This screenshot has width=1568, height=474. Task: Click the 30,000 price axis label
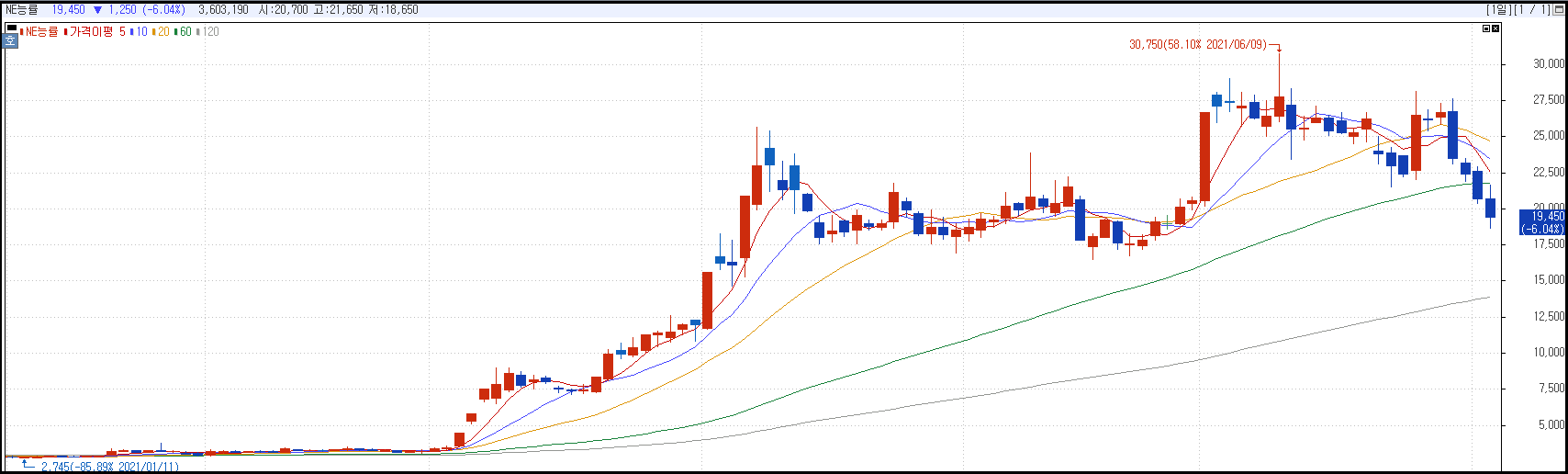coord(1548,63)
